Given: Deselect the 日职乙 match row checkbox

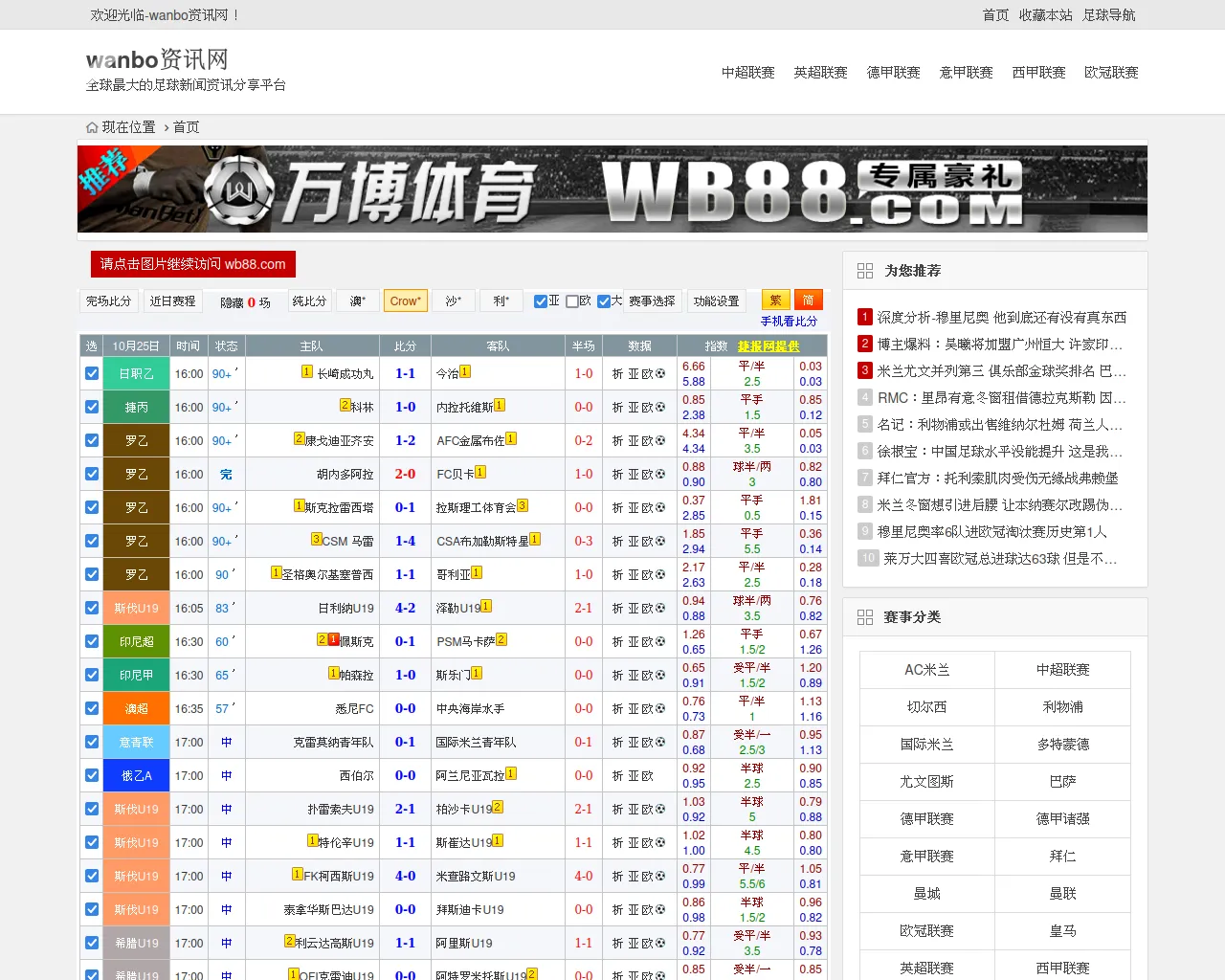Looking at the screenshot, I should [x=92, y=374].
